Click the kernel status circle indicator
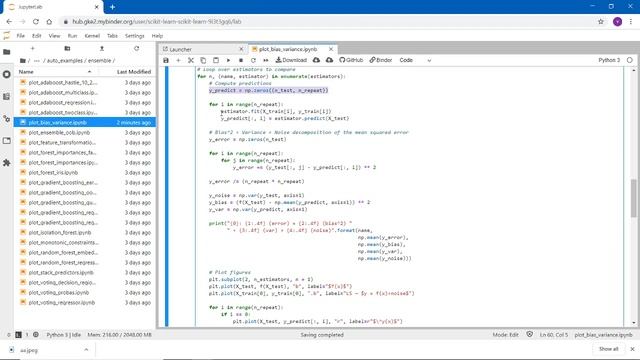 click(x=630, y=60)
